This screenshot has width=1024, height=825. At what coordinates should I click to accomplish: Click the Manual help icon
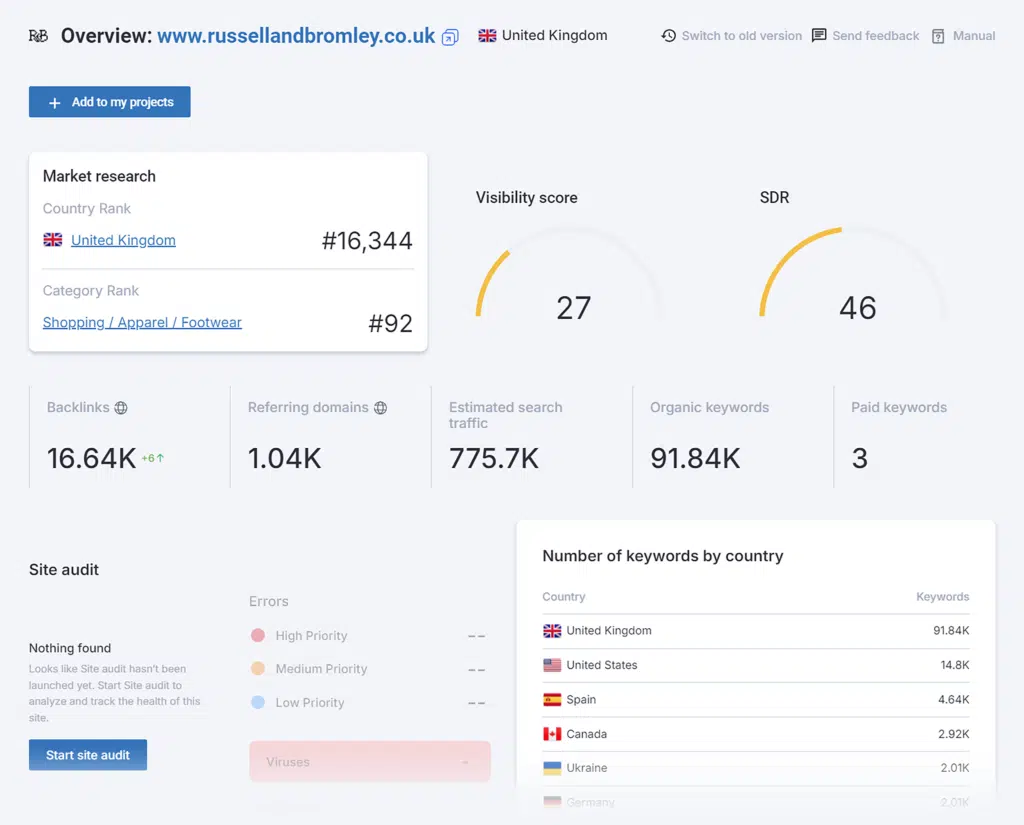938,36
